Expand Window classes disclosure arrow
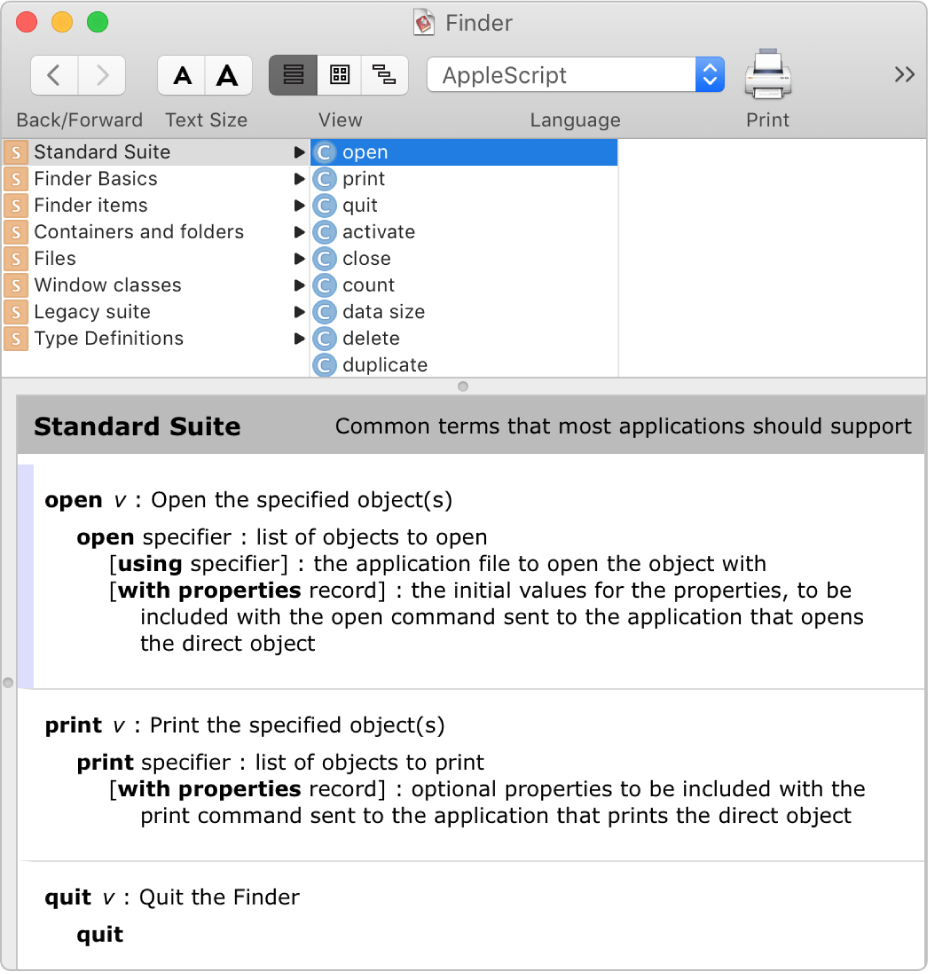Image resolution: width=931 pixels, height=974 pixels. pos(299,285)
